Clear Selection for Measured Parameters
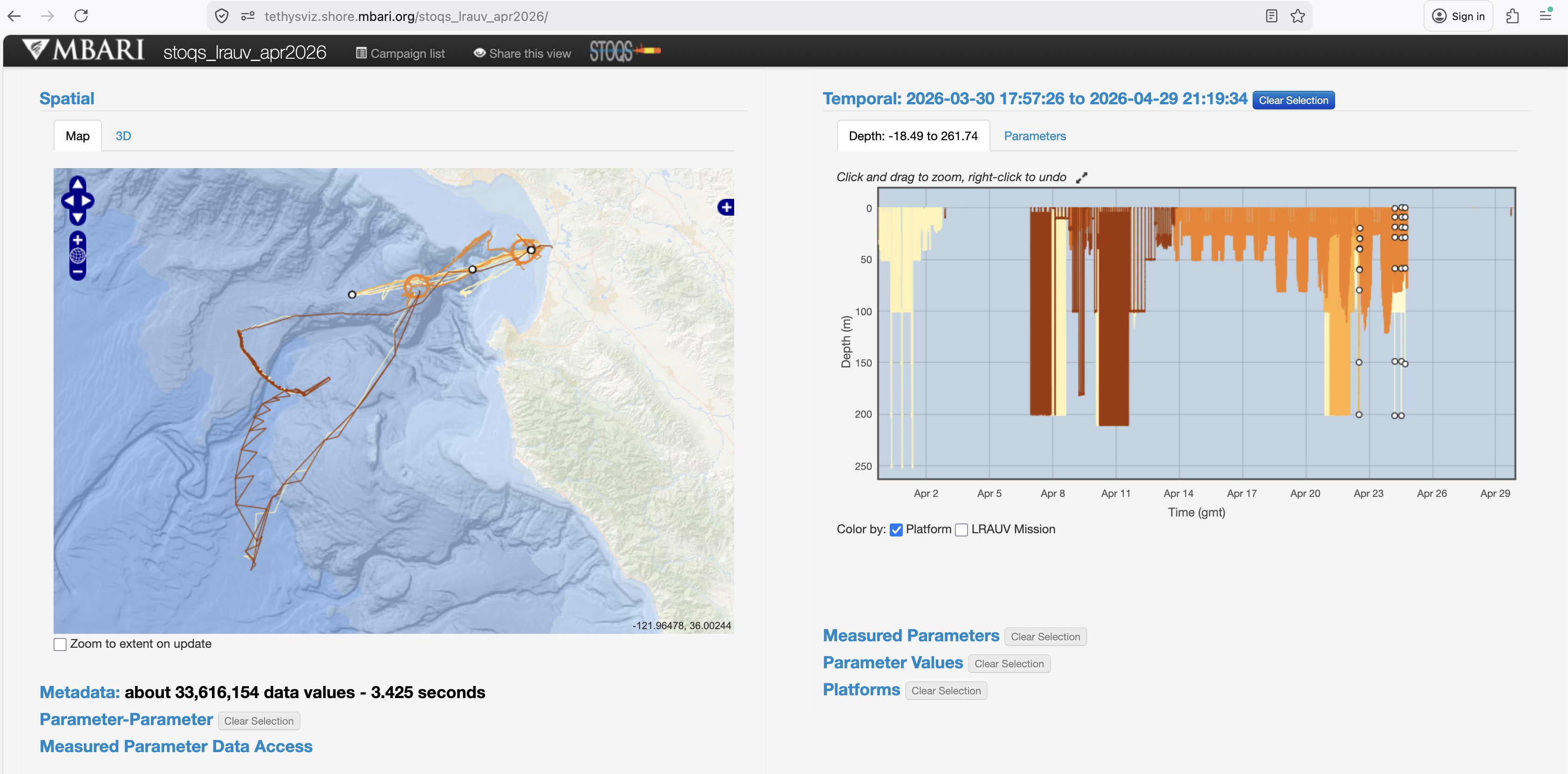Viewport: 1568px width, 774px height. (x=1045, y=637)
